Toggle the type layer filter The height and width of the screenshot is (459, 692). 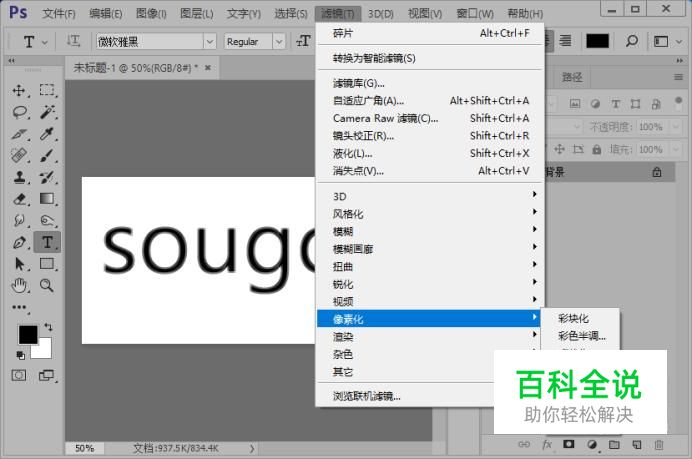(615, 104)
